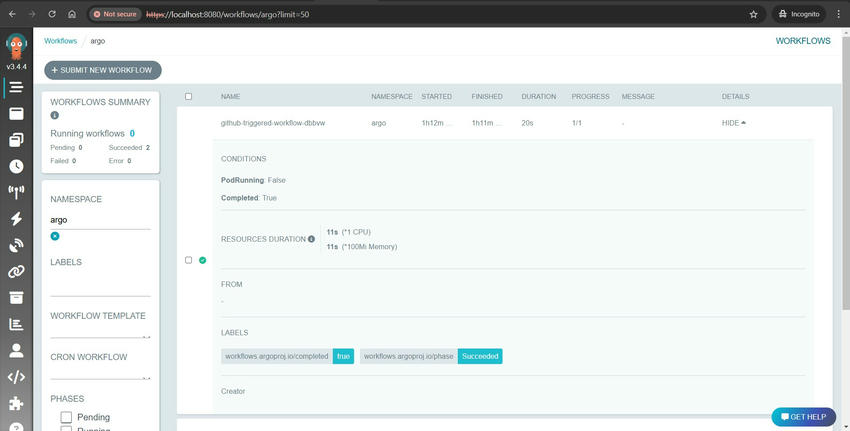Check the Pending phase filter
850x431 pixels.
[x=66, y=417]
